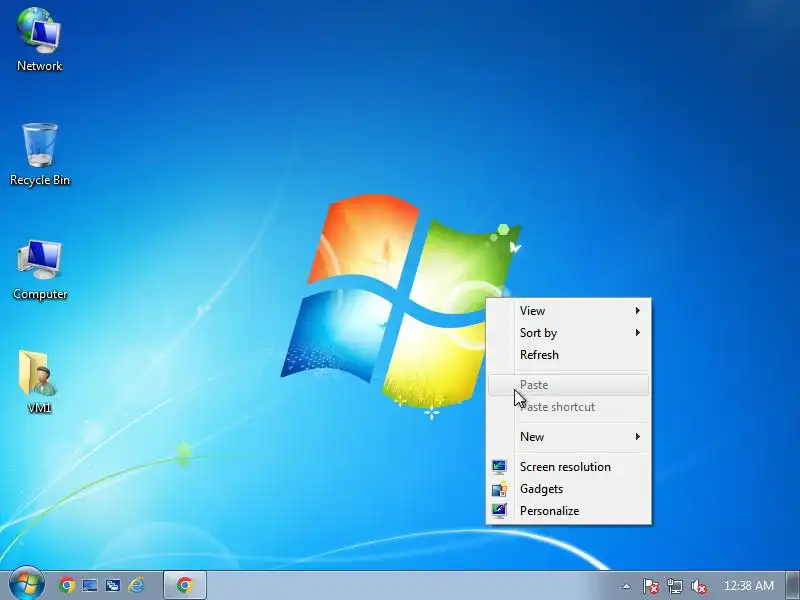Open Action Center flag tray icon
The image size is (800, 600).
pos(650,586)
